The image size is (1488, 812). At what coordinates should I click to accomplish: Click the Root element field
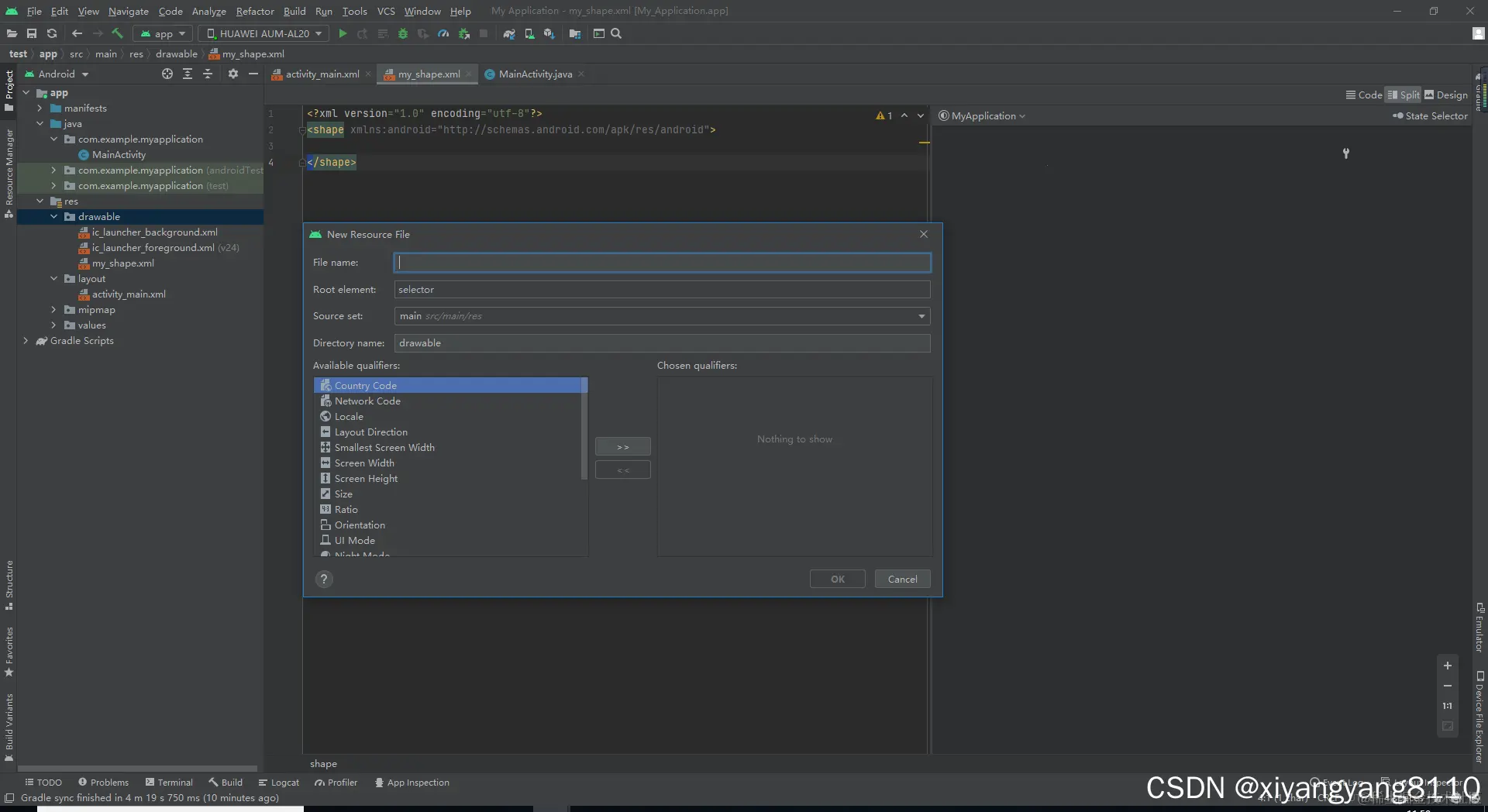coord(662,290)
